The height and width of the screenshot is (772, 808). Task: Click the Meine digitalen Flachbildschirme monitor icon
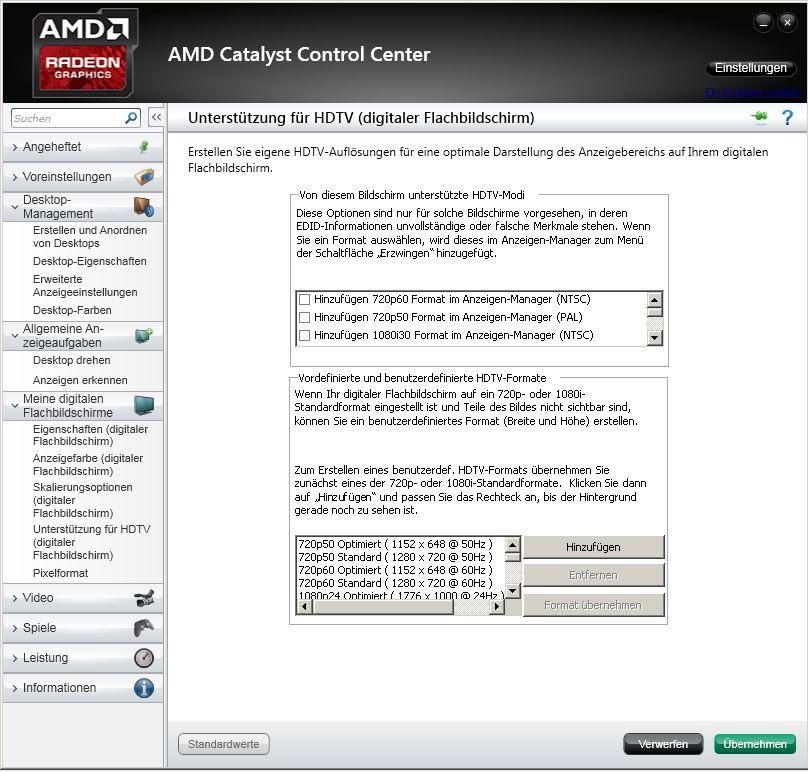(144, 406)
